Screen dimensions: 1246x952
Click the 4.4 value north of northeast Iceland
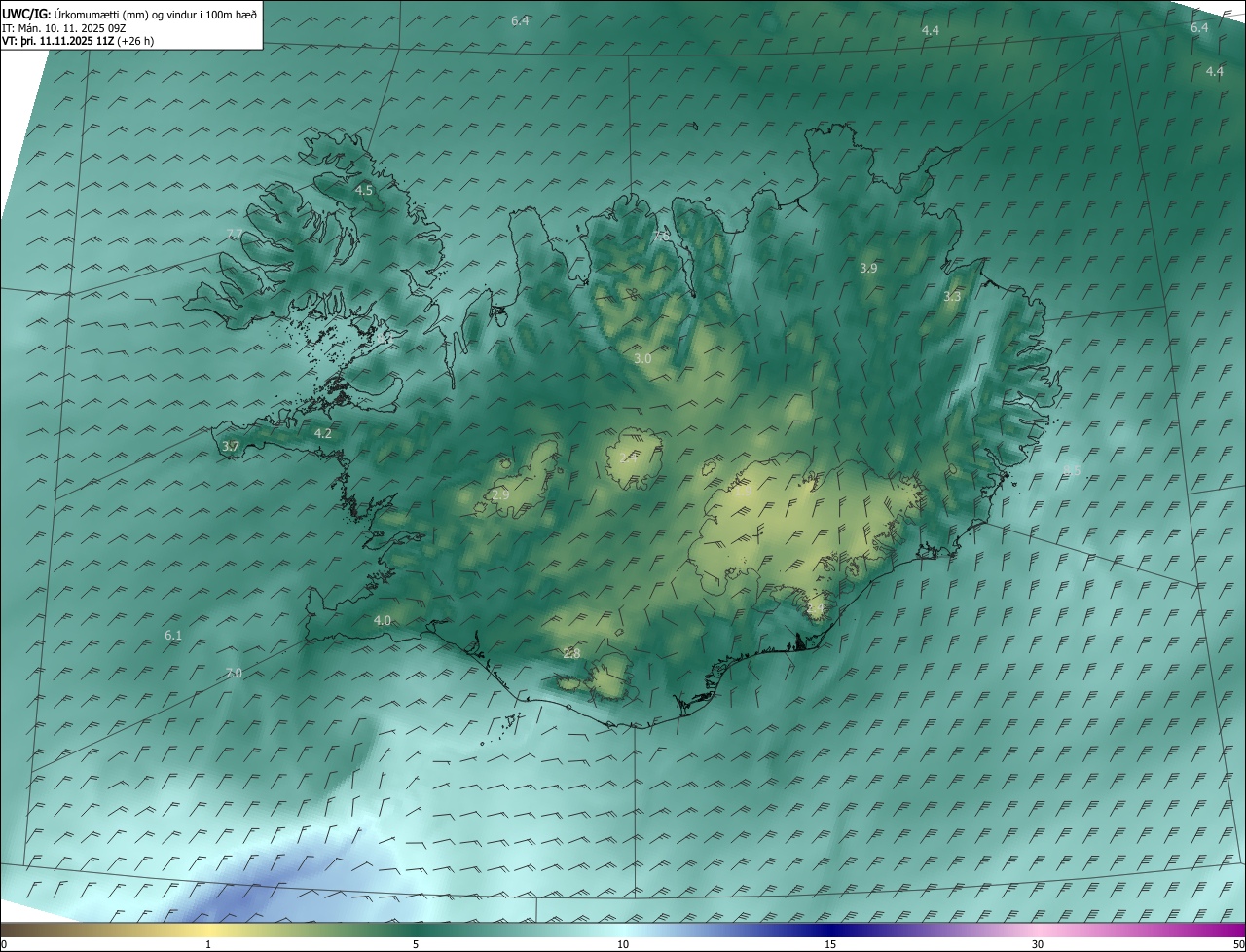931,31
